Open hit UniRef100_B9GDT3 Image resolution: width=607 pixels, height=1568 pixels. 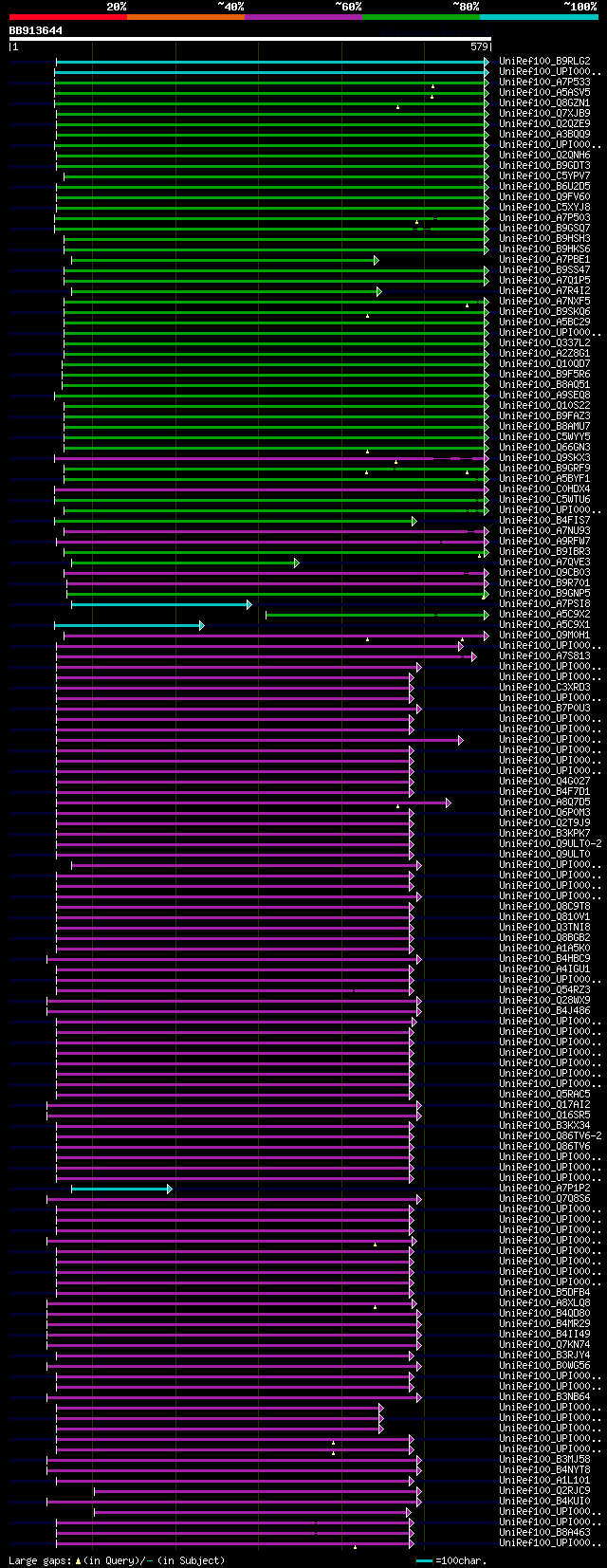(544, 166)
